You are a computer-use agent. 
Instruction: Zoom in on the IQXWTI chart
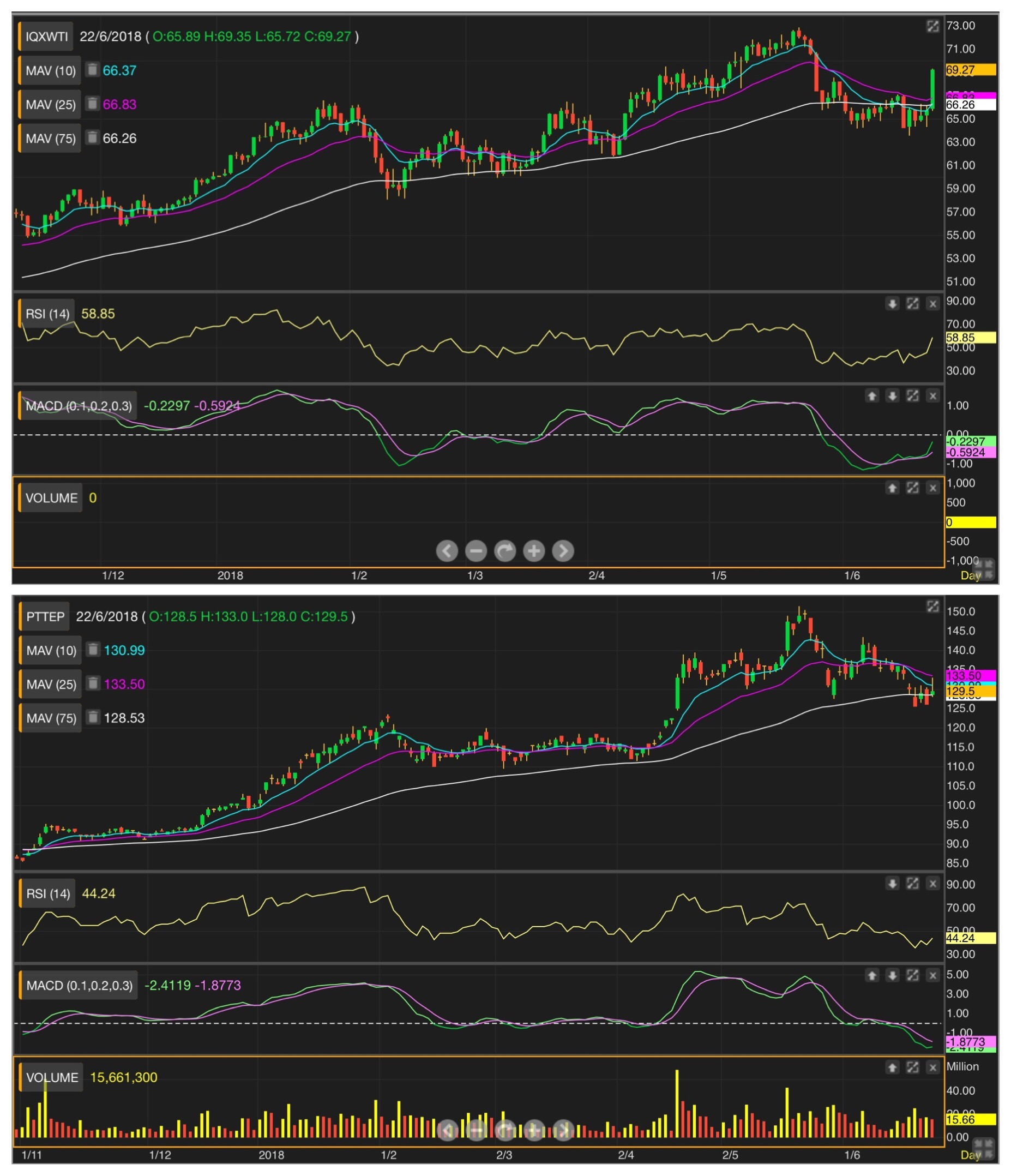[x=534, y=550]
